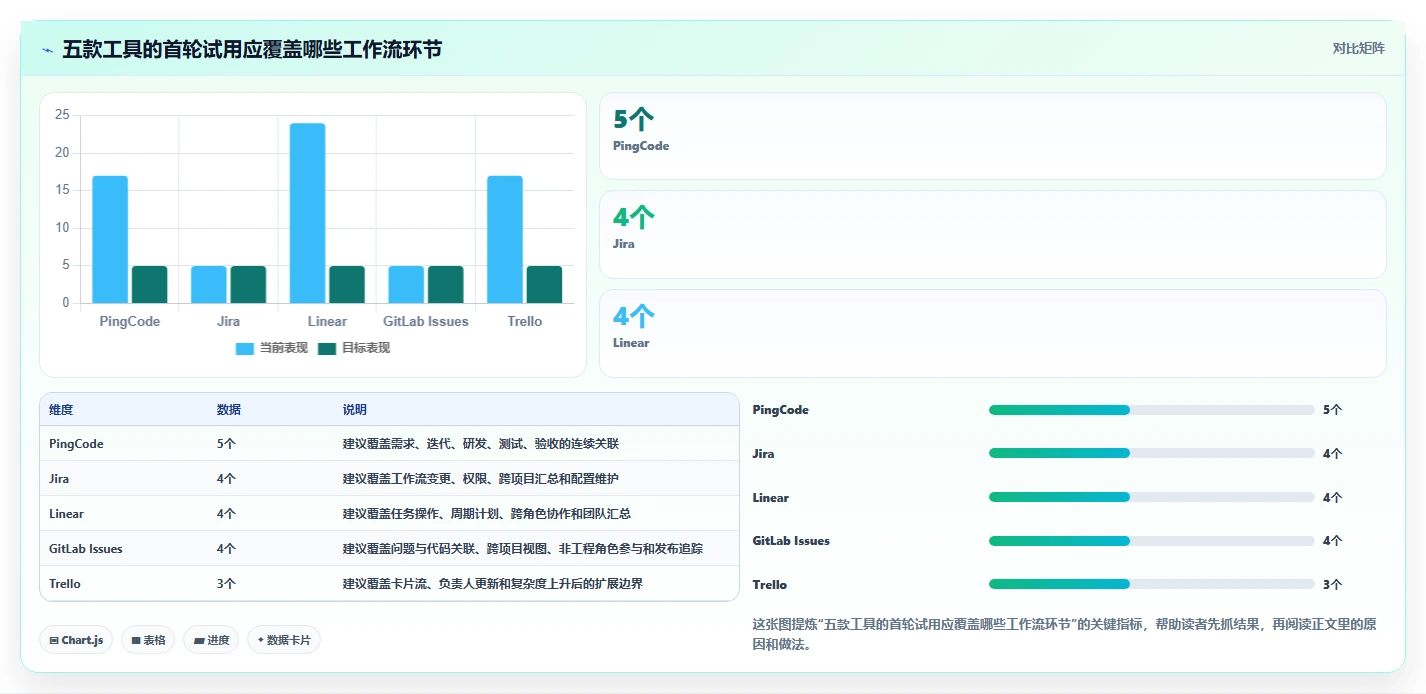Click the 维度 column header
Viewport: 1426px width, 694px height.
pos(61,410)
